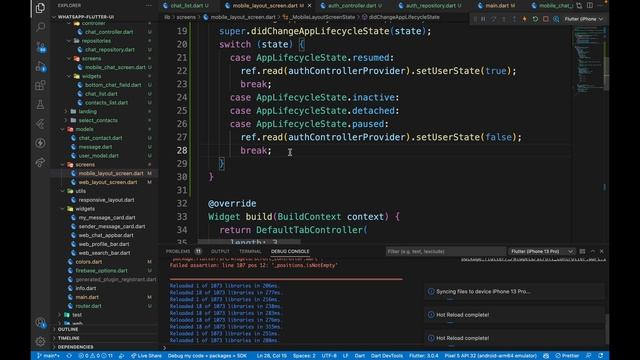Stop the debug session
Screen dimensions: 640x360
tap(546, 19)
